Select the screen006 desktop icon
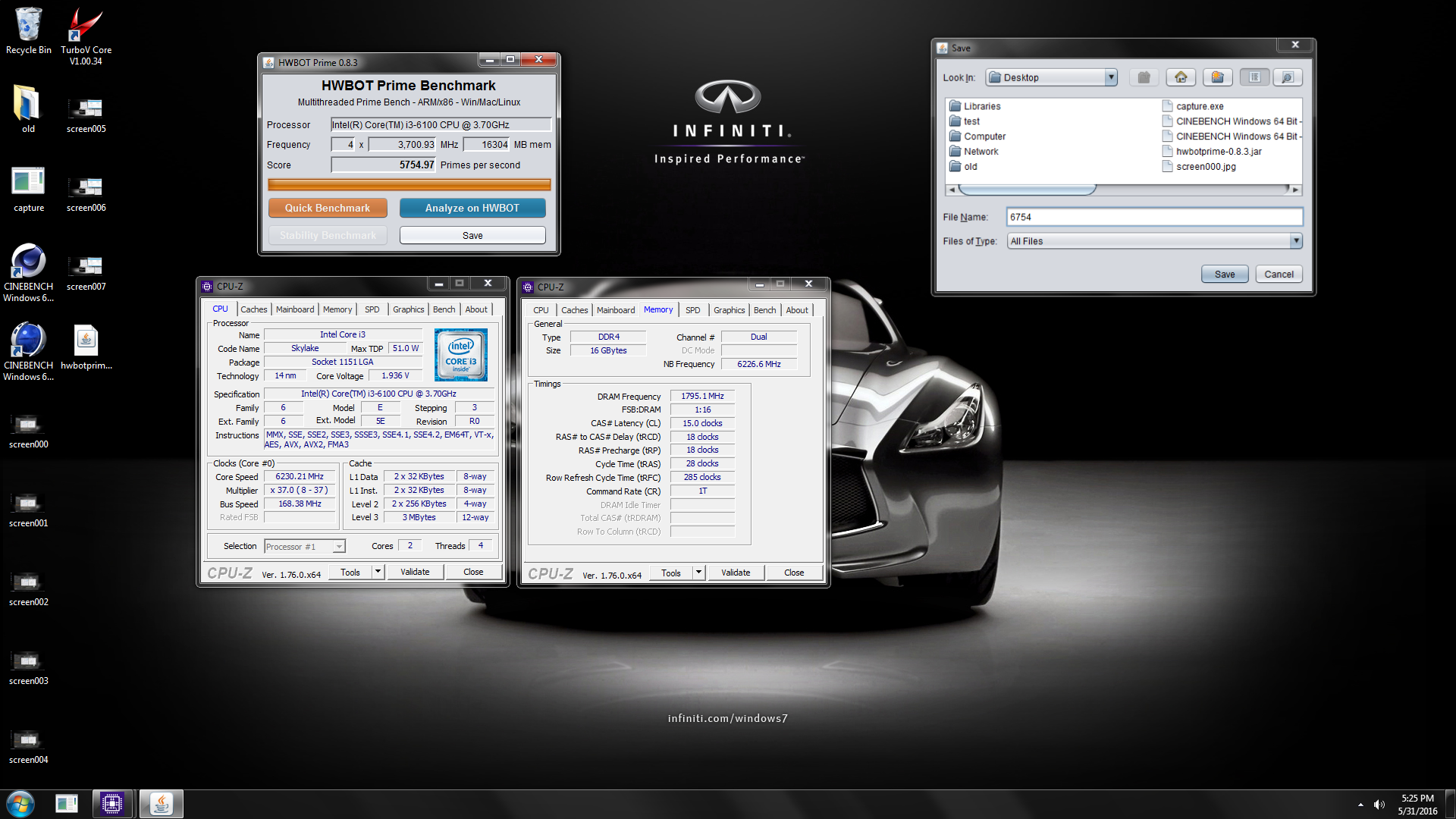The height and width of the screenshot is (819, 1456). [86, 194]
